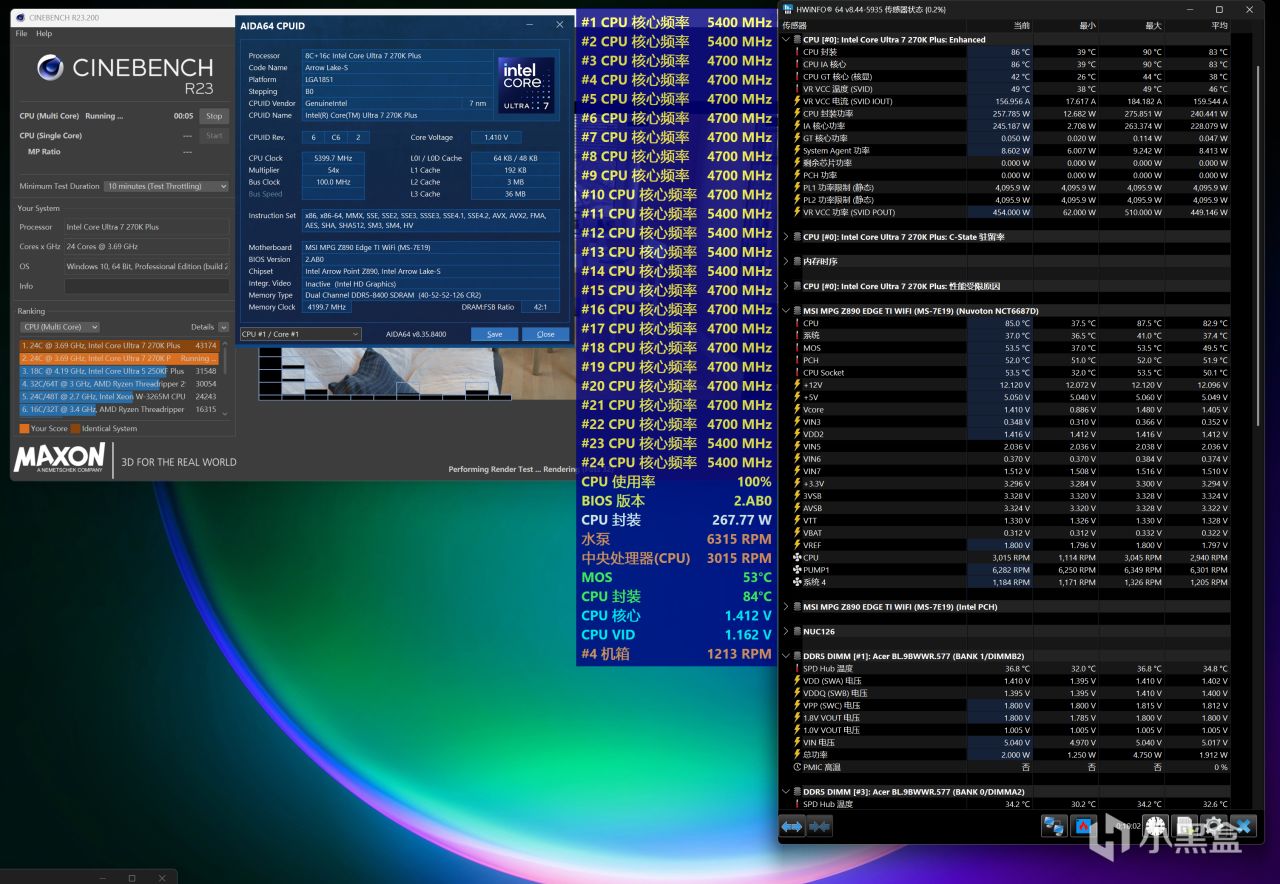Click the lightning icon beside VR VCC 功率 (SVID POUT)
This screenshot has width=1280, height=884.
click(797, 212)
